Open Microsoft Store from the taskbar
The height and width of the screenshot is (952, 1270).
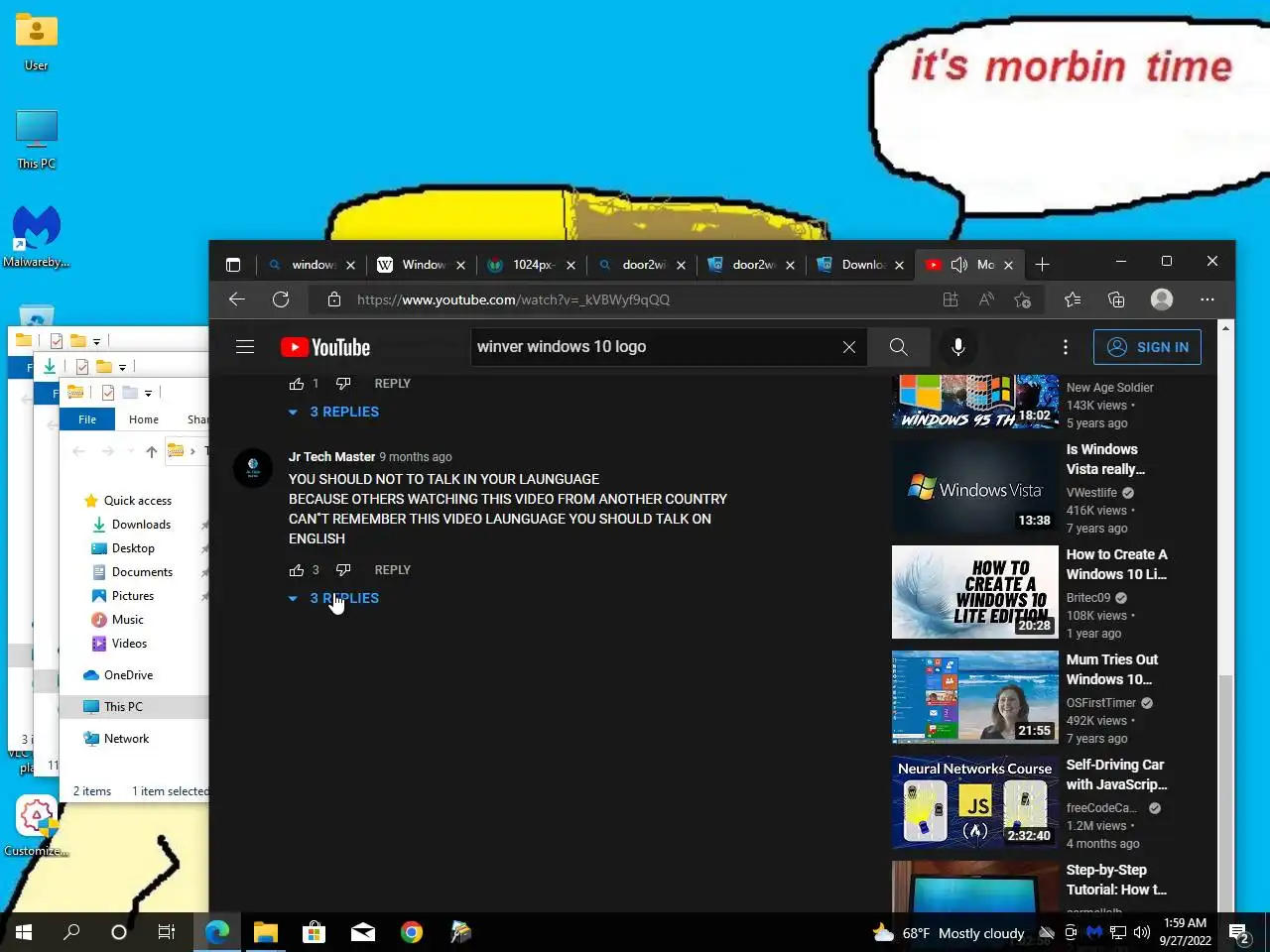[x=314, y=932]
